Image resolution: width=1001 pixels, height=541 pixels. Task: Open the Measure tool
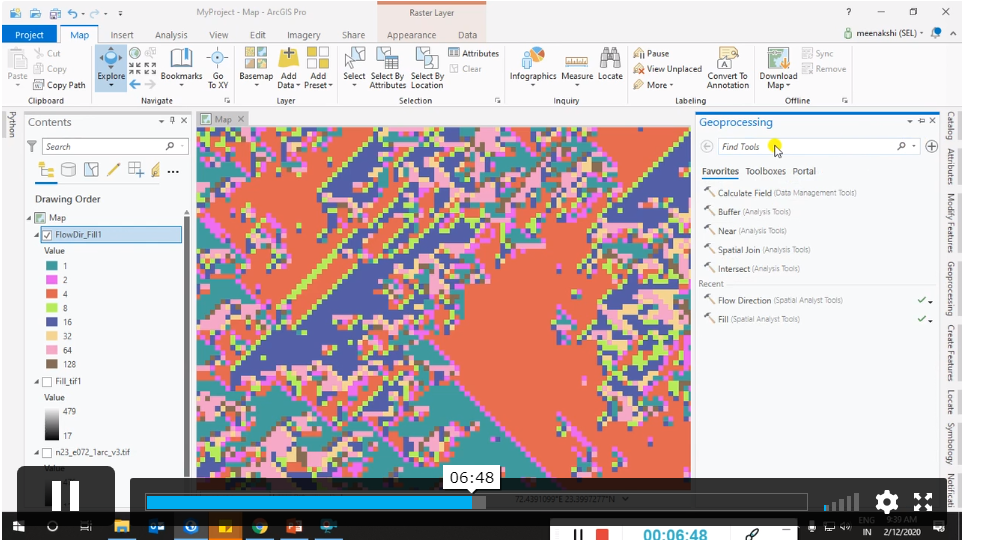(577, 68)
